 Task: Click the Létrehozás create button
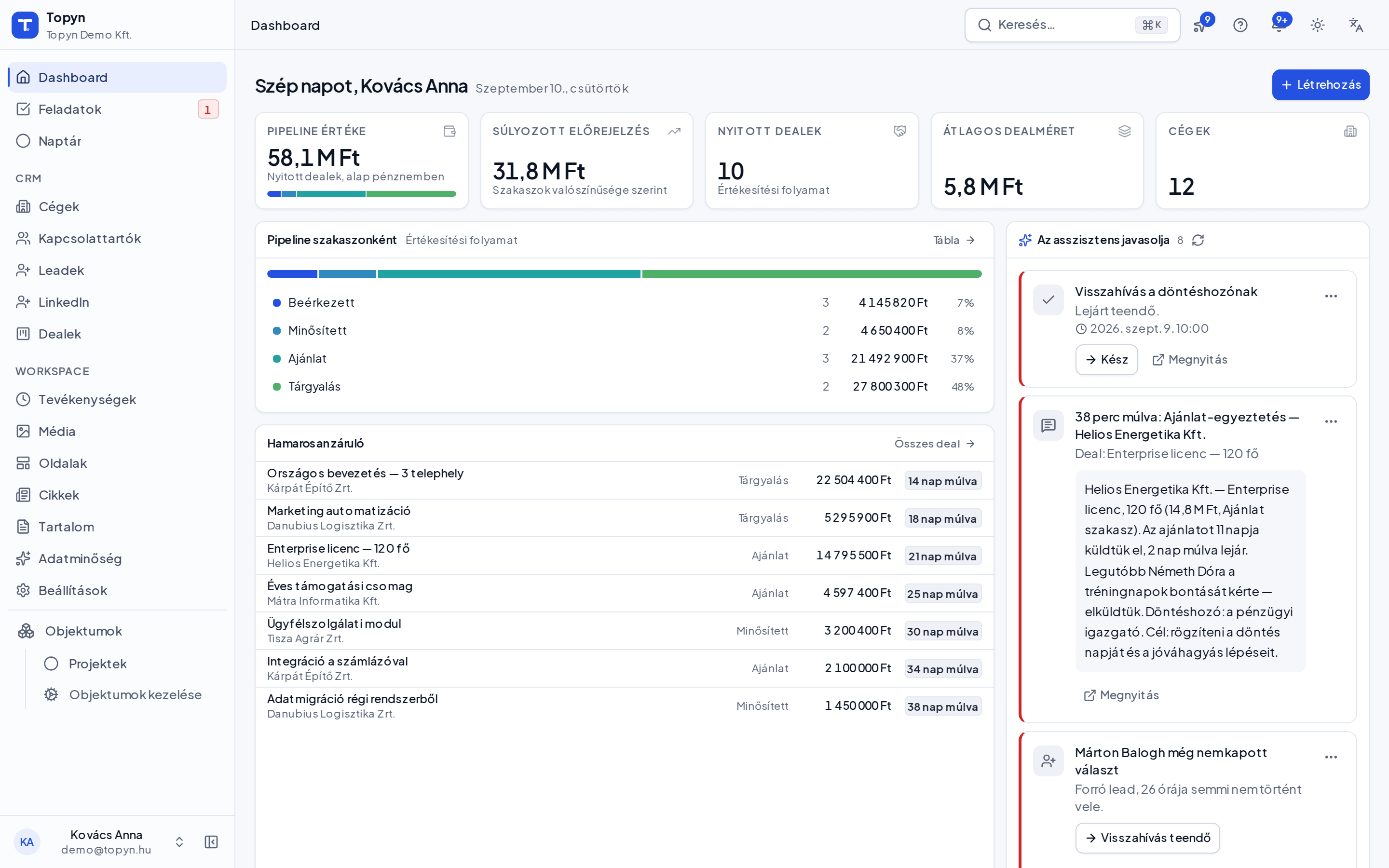pyautogui.click(x=1321, y=85)
